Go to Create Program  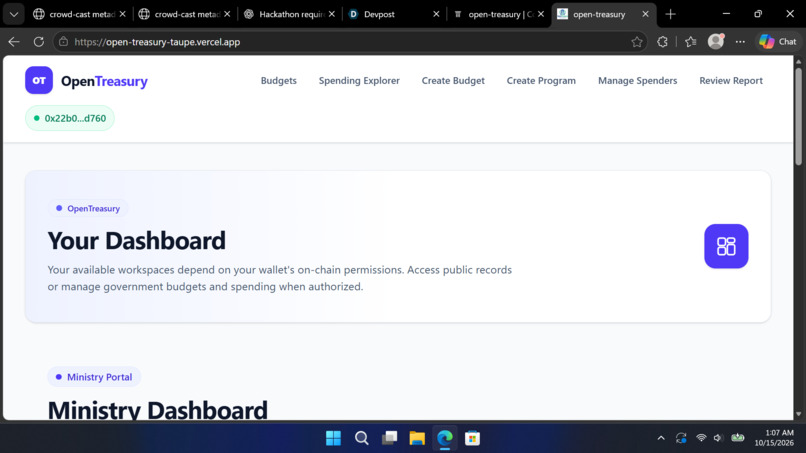click(x=541, y=81)
